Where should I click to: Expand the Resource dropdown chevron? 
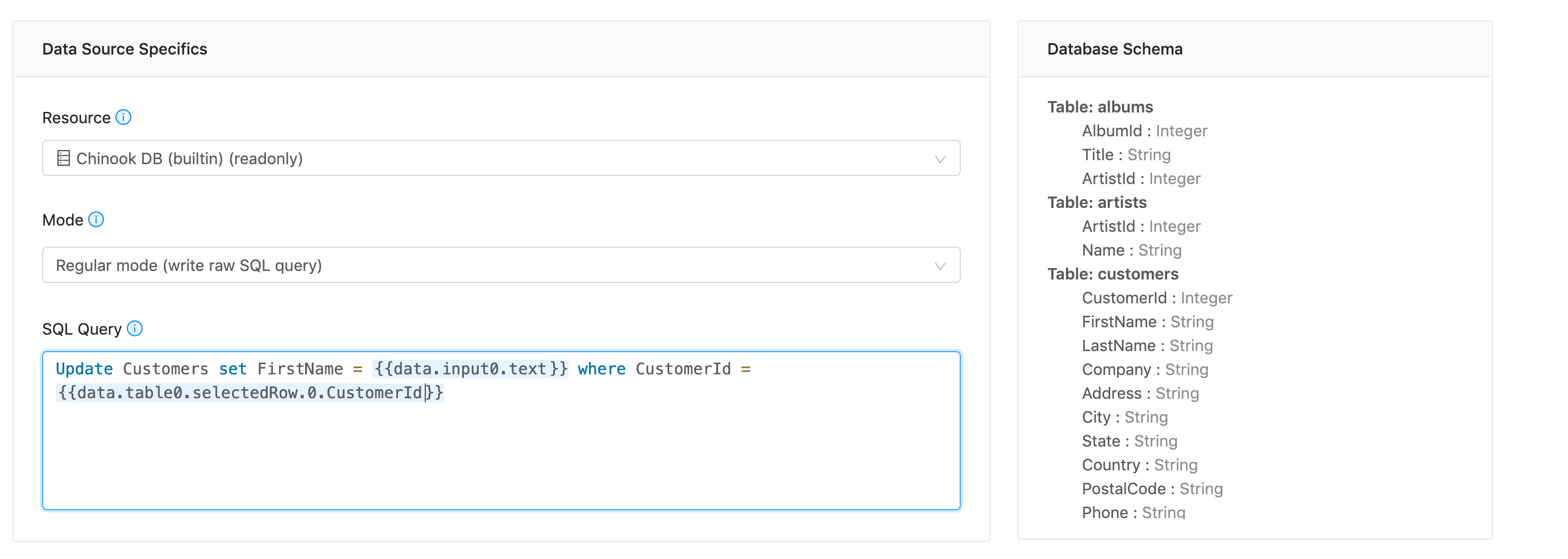tap(940, 160)
